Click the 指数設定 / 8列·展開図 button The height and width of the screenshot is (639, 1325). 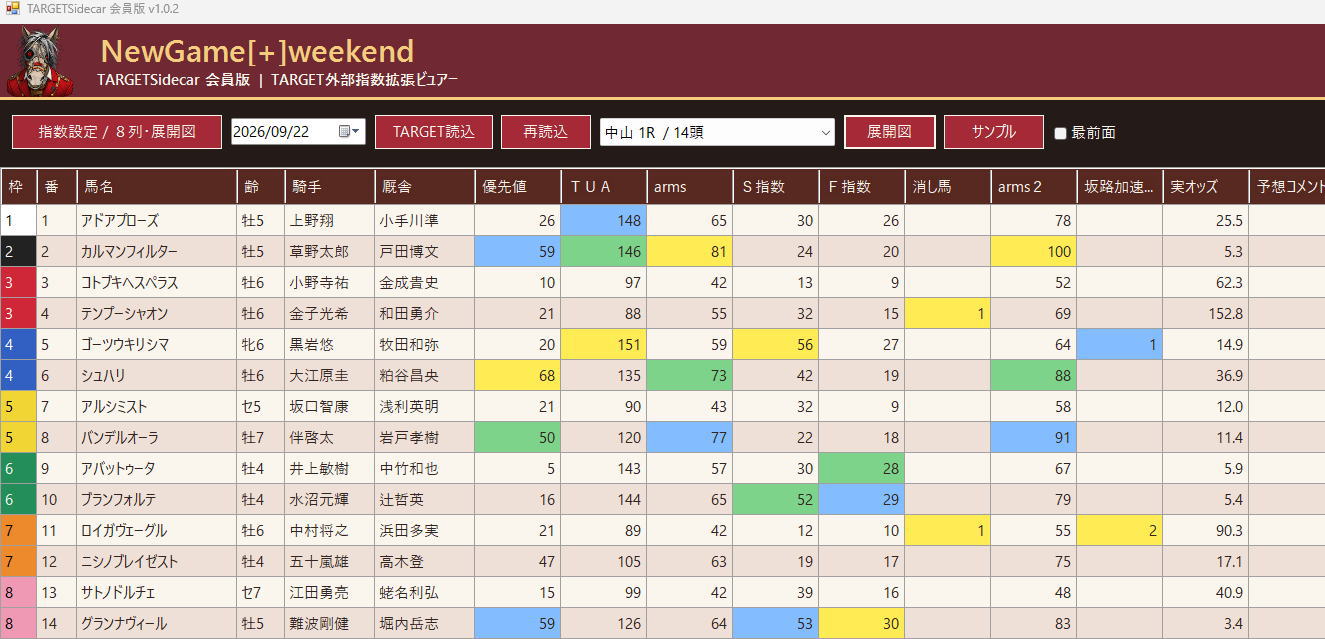[x=117, y=132]
